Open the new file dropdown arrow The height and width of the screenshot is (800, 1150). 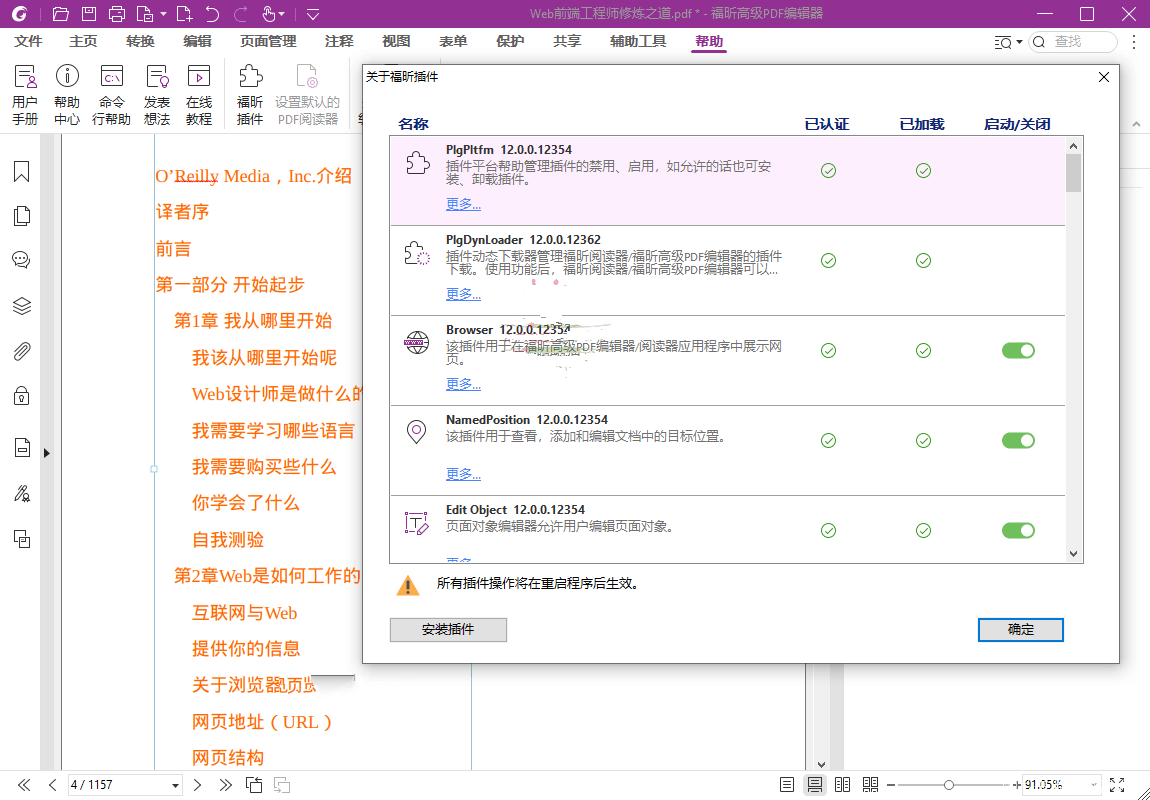[x=163, y=14]
